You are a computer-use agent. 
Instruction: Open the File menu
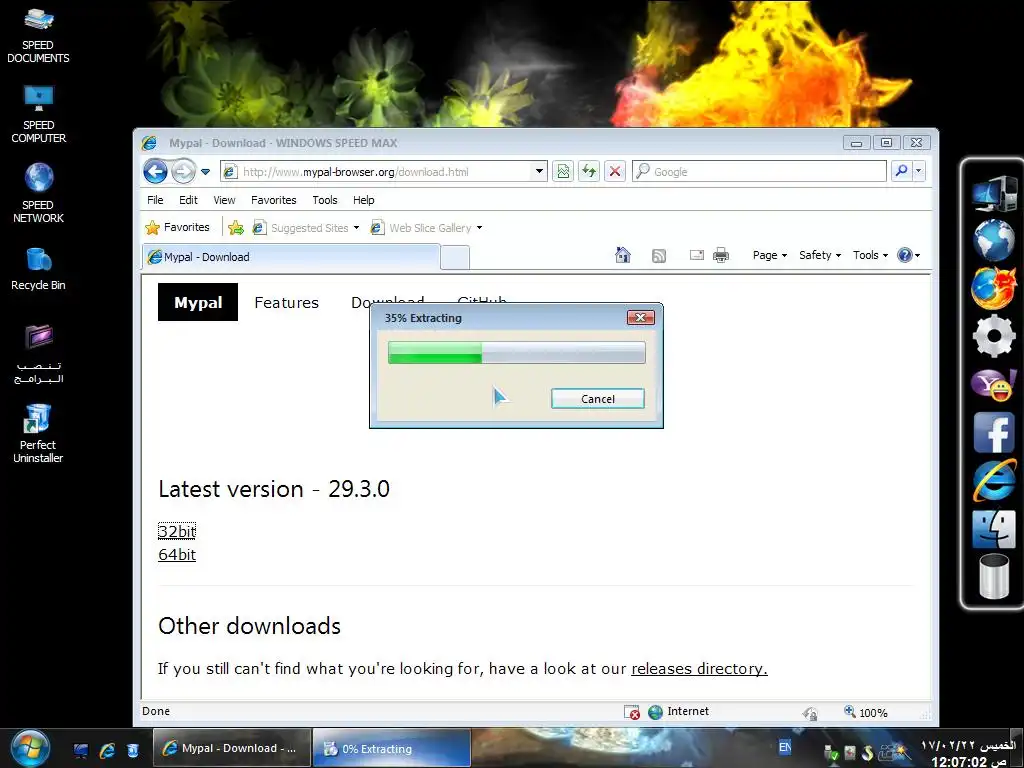pyautogui.click(x=155, y=200)
